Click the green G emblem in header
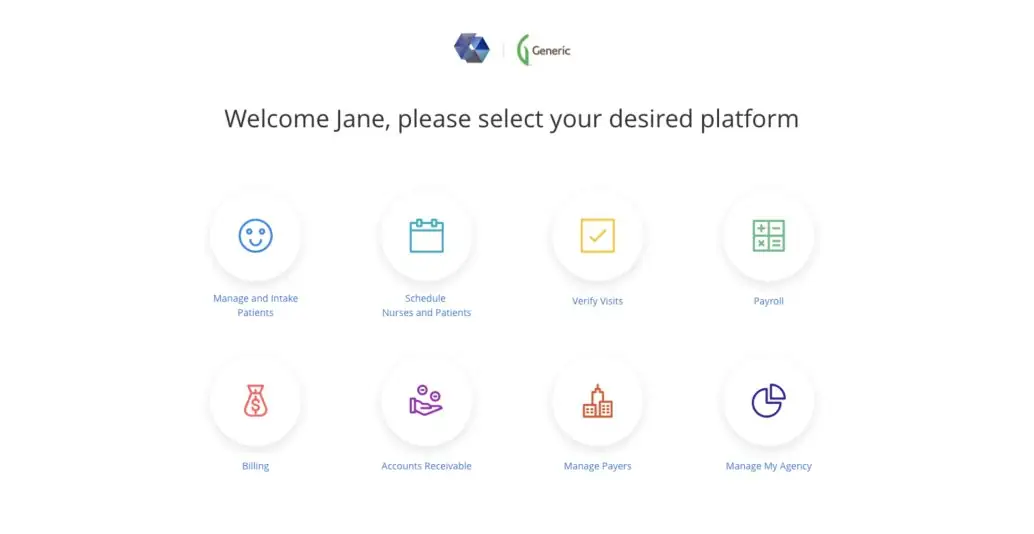This screenshot has width=1034, height=534. point(522,50)
